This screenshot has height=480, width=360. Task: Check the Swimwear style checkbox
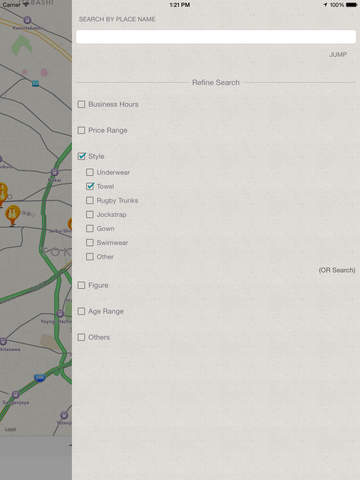90,242
